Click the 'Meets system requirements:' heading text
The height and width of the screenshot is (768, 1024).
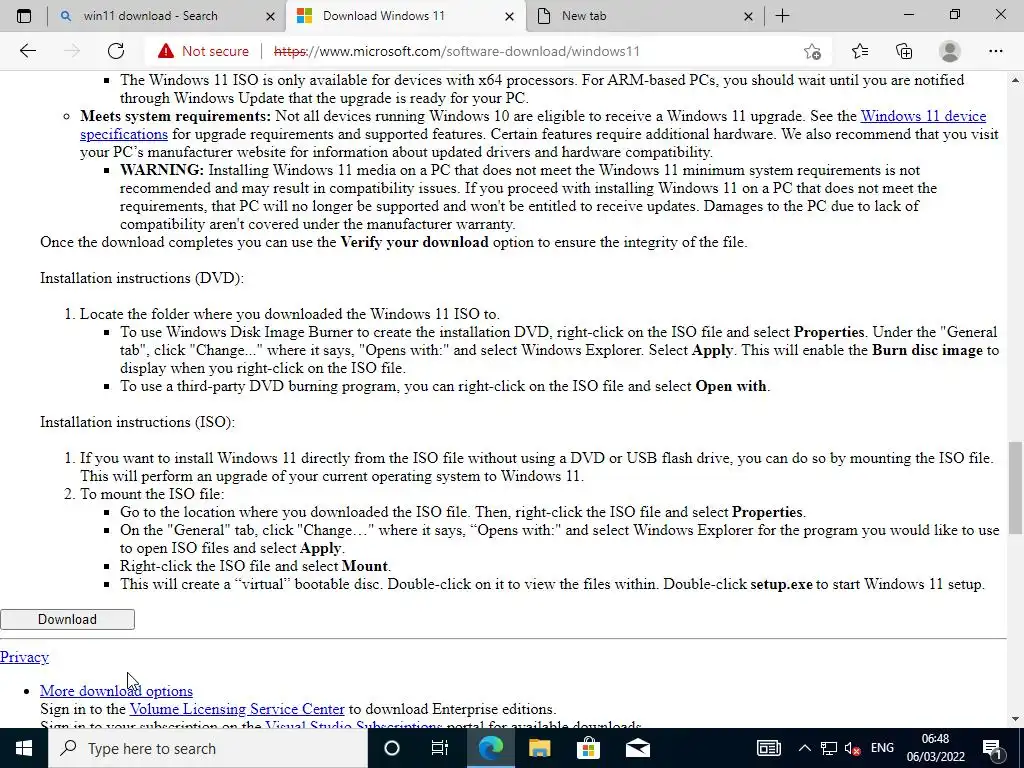coord(175,116)
